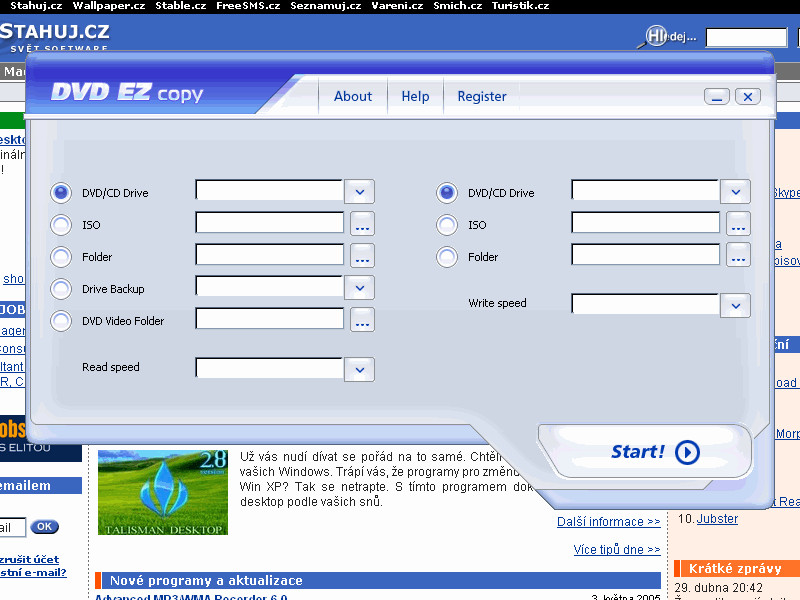
Task: Open Stable.cz link in top bar
Action: (181, 6)
